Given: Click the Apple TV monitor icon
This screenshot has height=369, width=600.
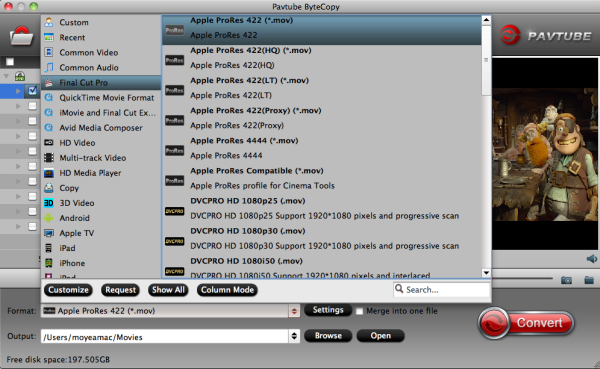Looking at the screenshot, I should (x=49, y=233).
